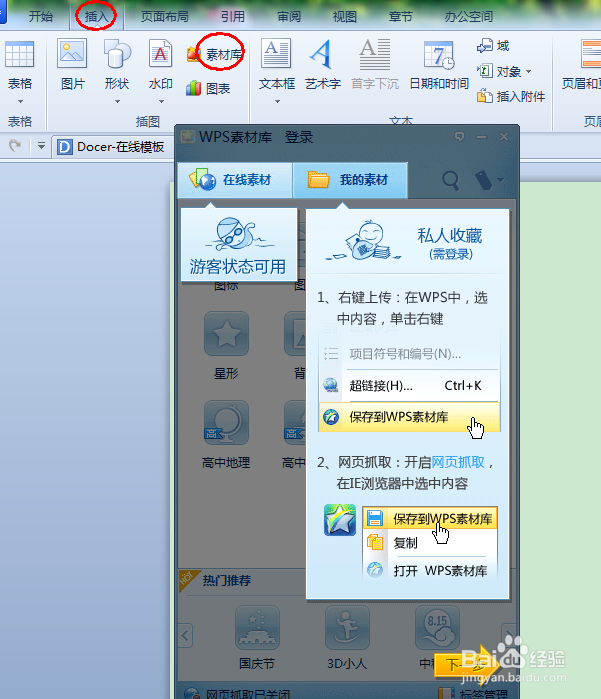Screen dimensions: 601x699
Task: Open the 章节 ribbon tab
Action: point(400,17)
